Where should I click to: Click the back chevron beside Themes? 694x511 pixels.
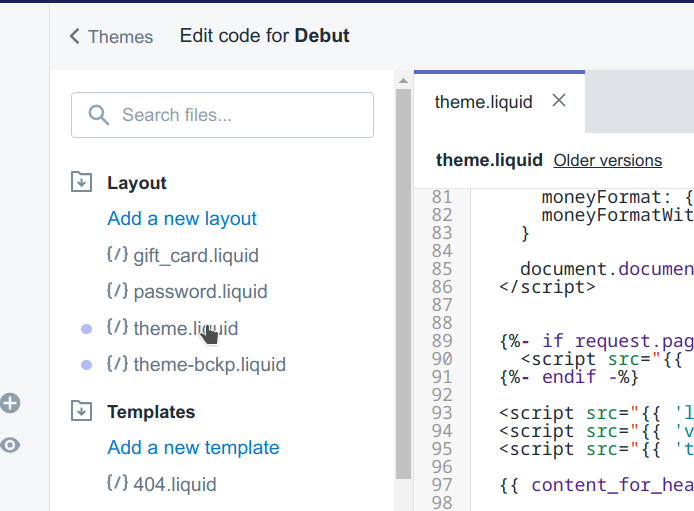tap(74, 36)
